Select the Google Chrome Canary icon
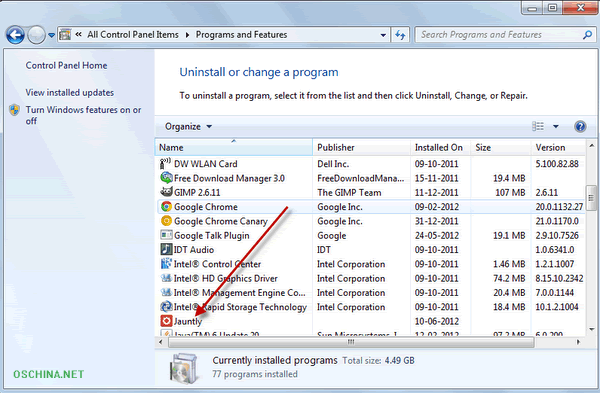The image size is (600, 393). (x=166, y=221)
